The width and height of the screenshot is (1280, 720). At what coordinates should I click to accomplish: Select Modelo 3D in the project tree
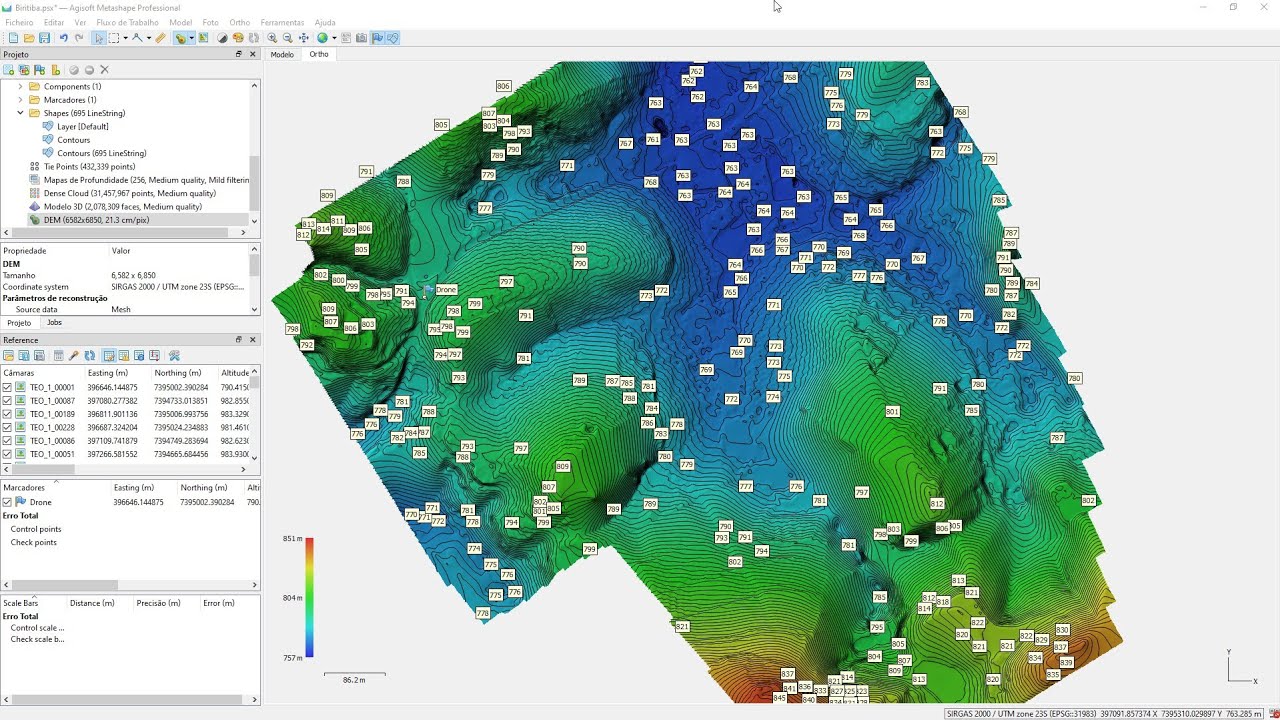[114, 207]
